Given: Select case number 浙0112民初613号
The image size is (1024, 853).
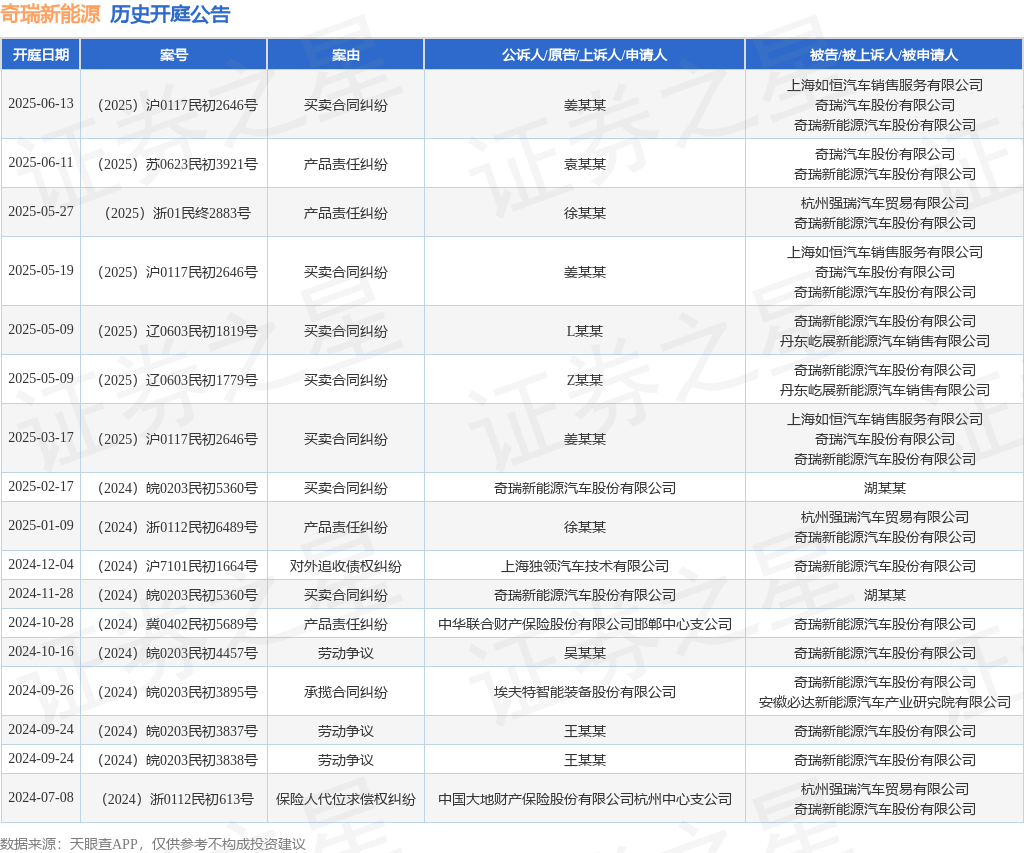Looking at the screenshot, I should (177, 799).
